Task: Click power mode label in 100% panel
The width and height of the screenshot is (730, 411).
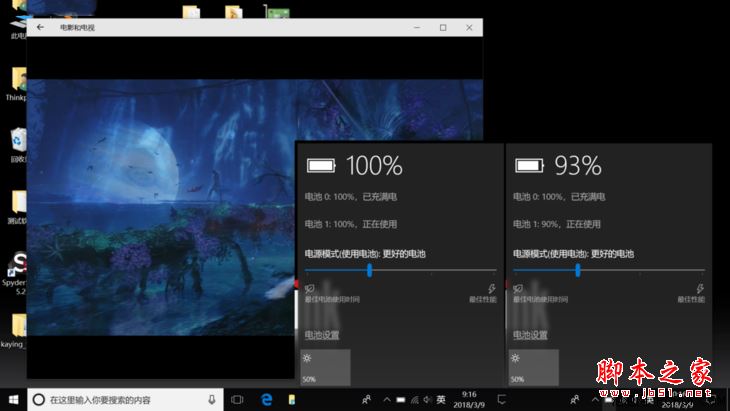Action: [365, 254]
